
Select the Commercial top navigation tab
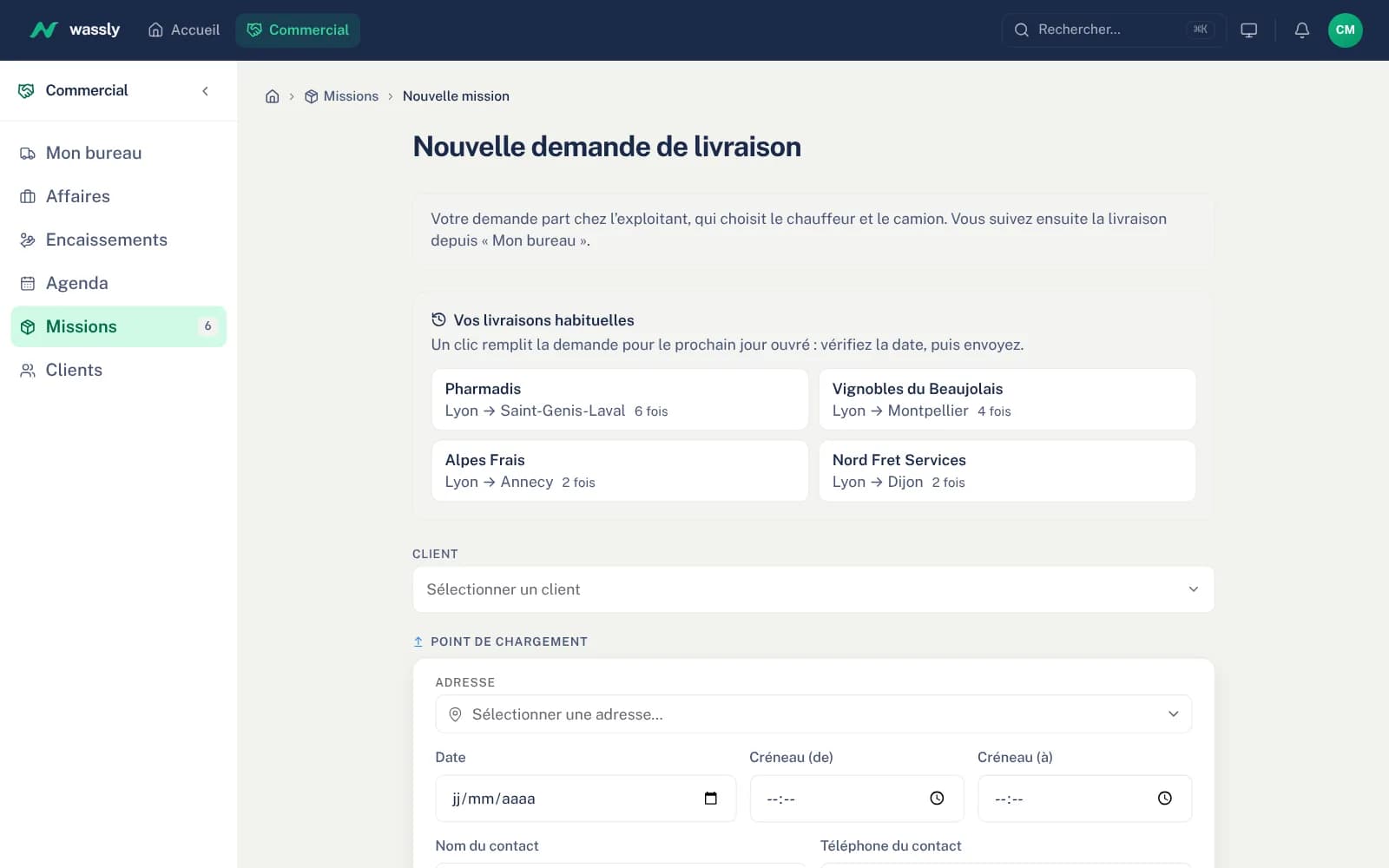[x=298, y=30]
